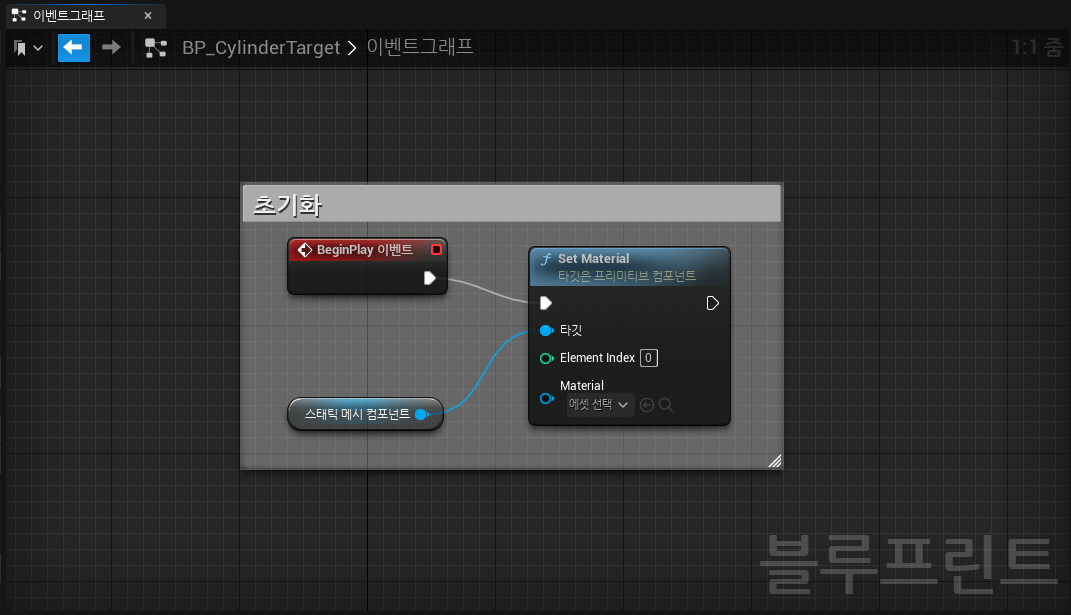
Task: Go forward with the right arrow
Action: point(111,47)
